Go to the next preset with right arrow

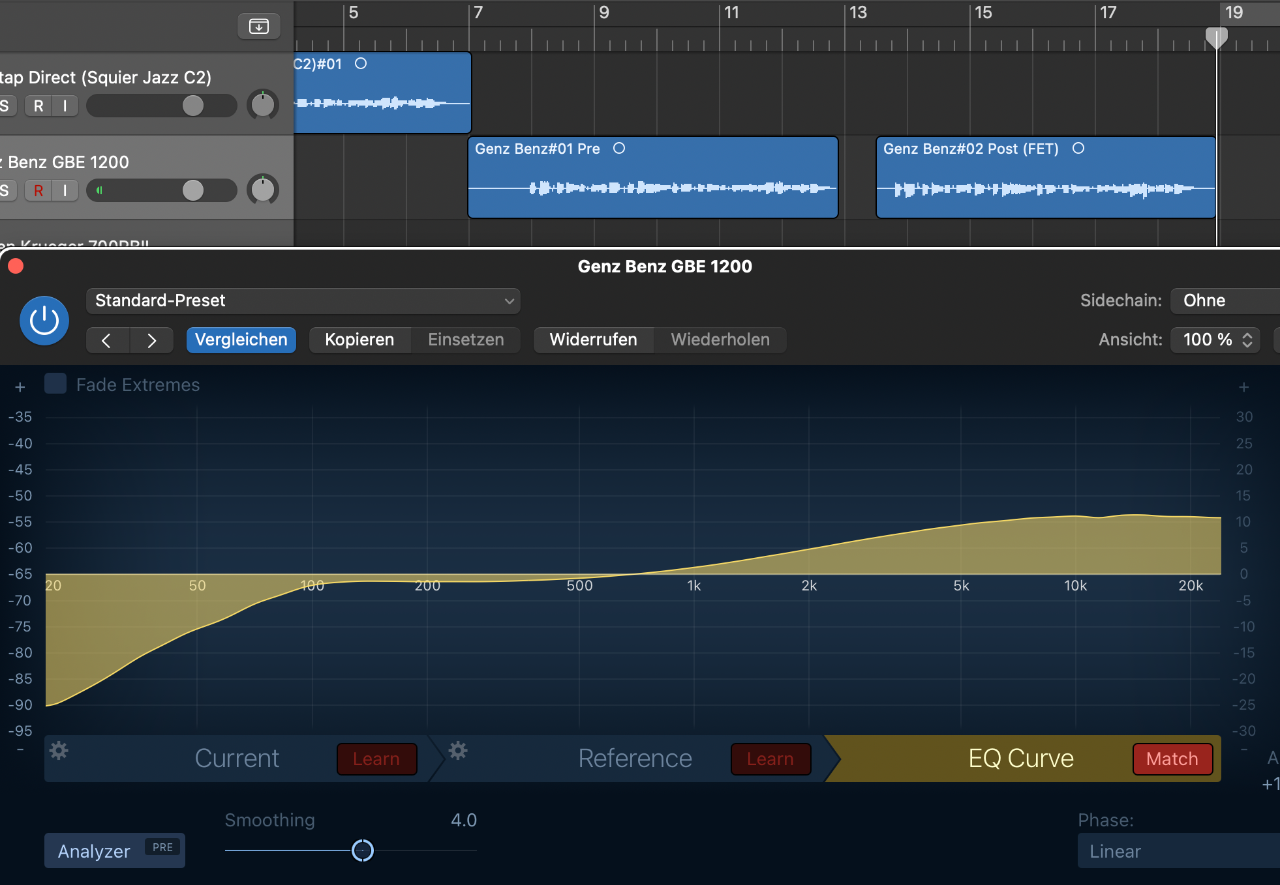(x=151, y=340)
